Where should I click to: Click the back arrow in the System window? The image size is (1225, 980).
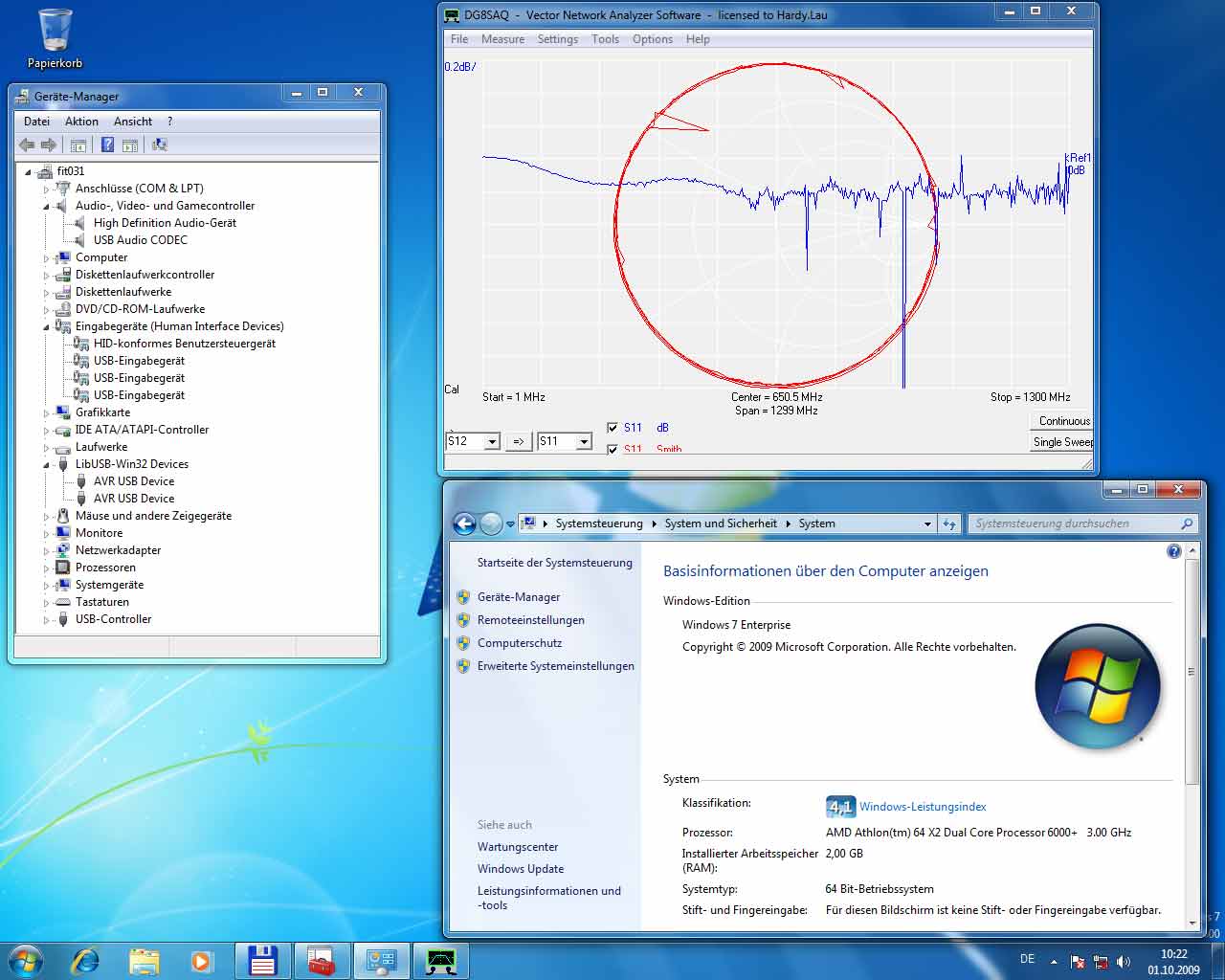(x=464, y=523)
